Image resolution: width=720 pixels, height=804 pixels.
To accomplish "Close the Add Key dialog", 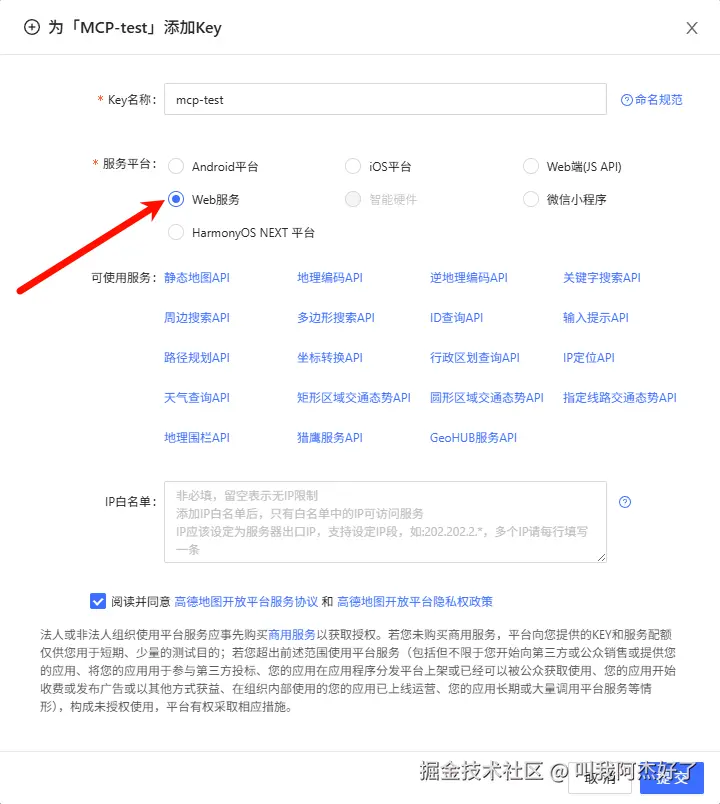I will (x=692, y=28).
